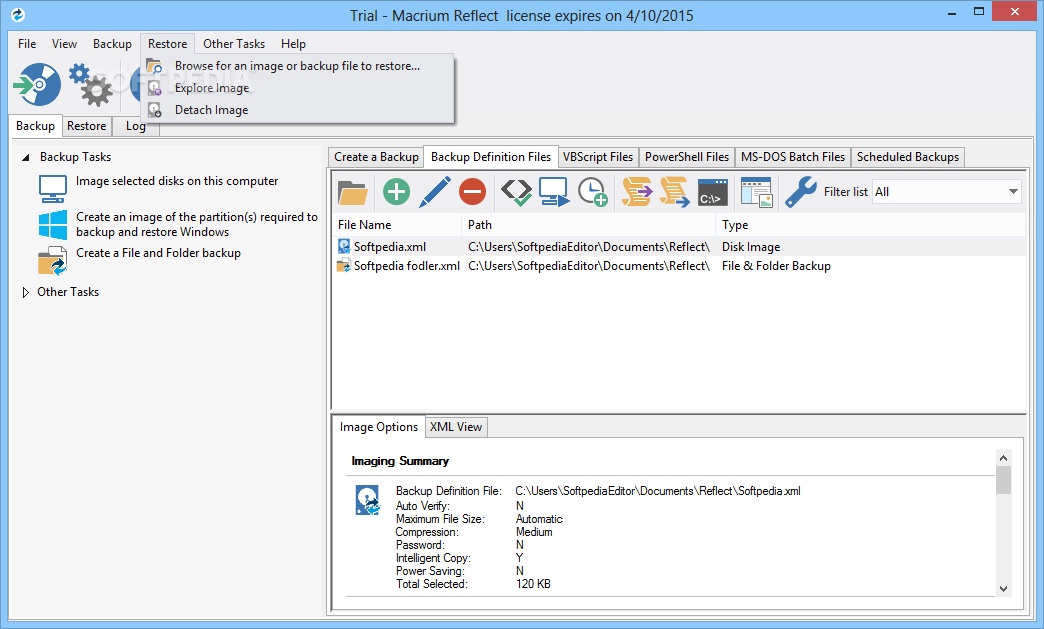This screenshot has width=1044, height=629.
Task: Choose Browse for an image or backup file to restore
Action: click(x=298, y=66)
